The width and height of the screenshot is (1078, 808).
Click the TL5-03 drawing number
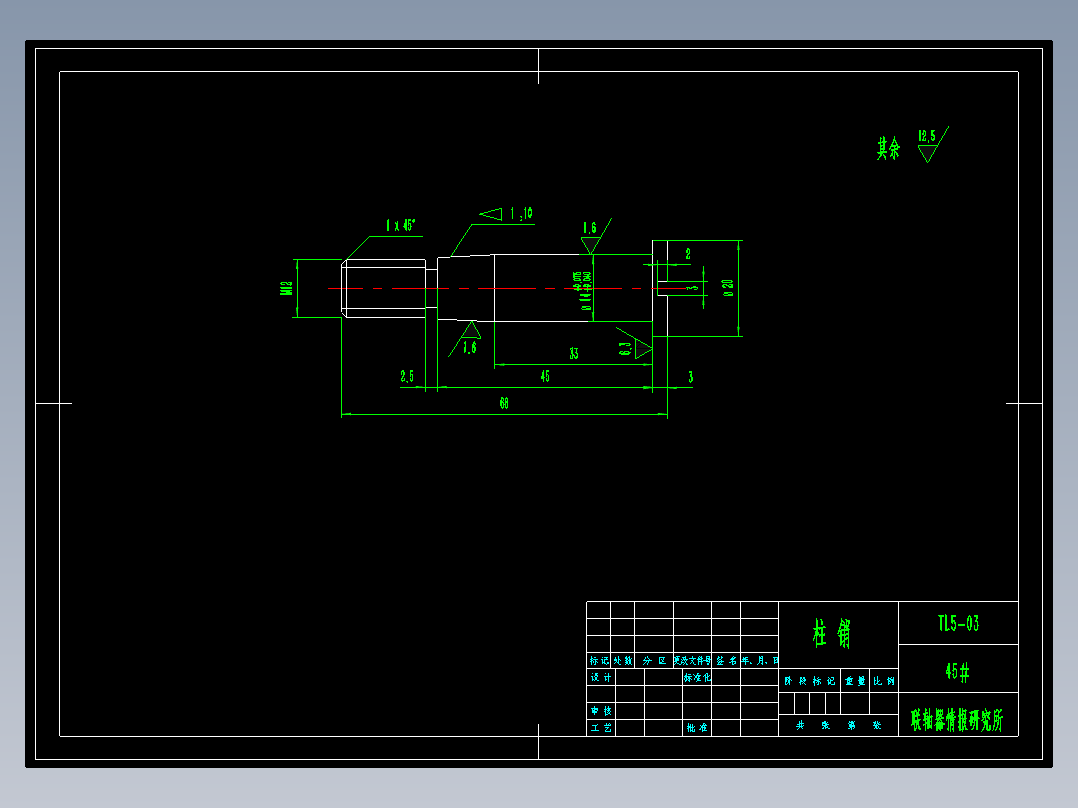pos(958,623)
